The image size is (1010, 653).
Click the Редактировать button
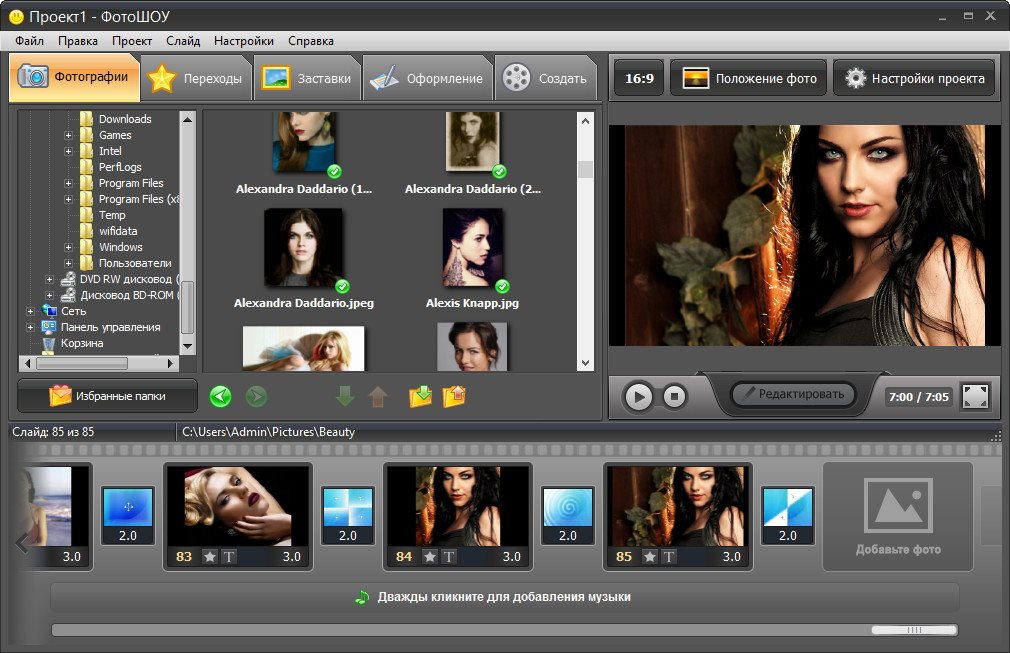point(793,394)
